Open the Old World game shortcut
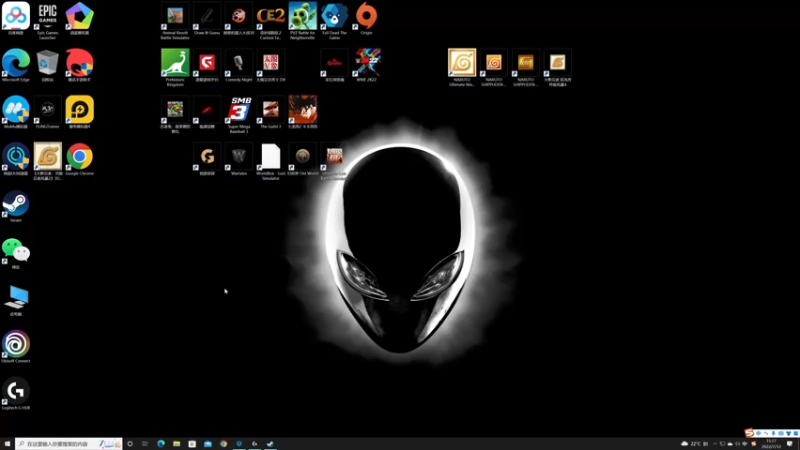The width and height of the screenshot is (800, 450). pos(303,159)
